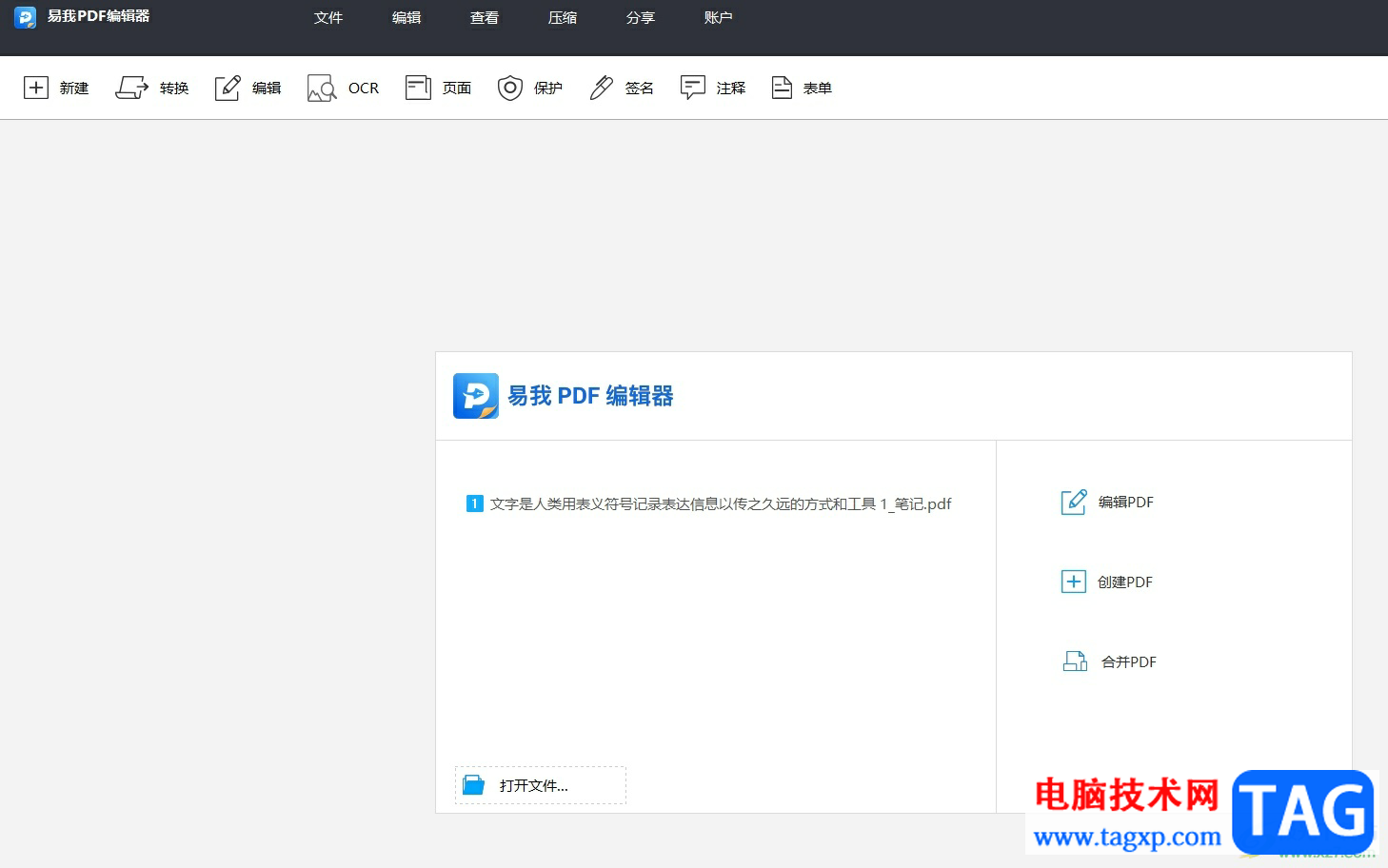Click the blue folder icon for opening files
The width and height of the screenshot is (1388, 868).
coord(473,785)
